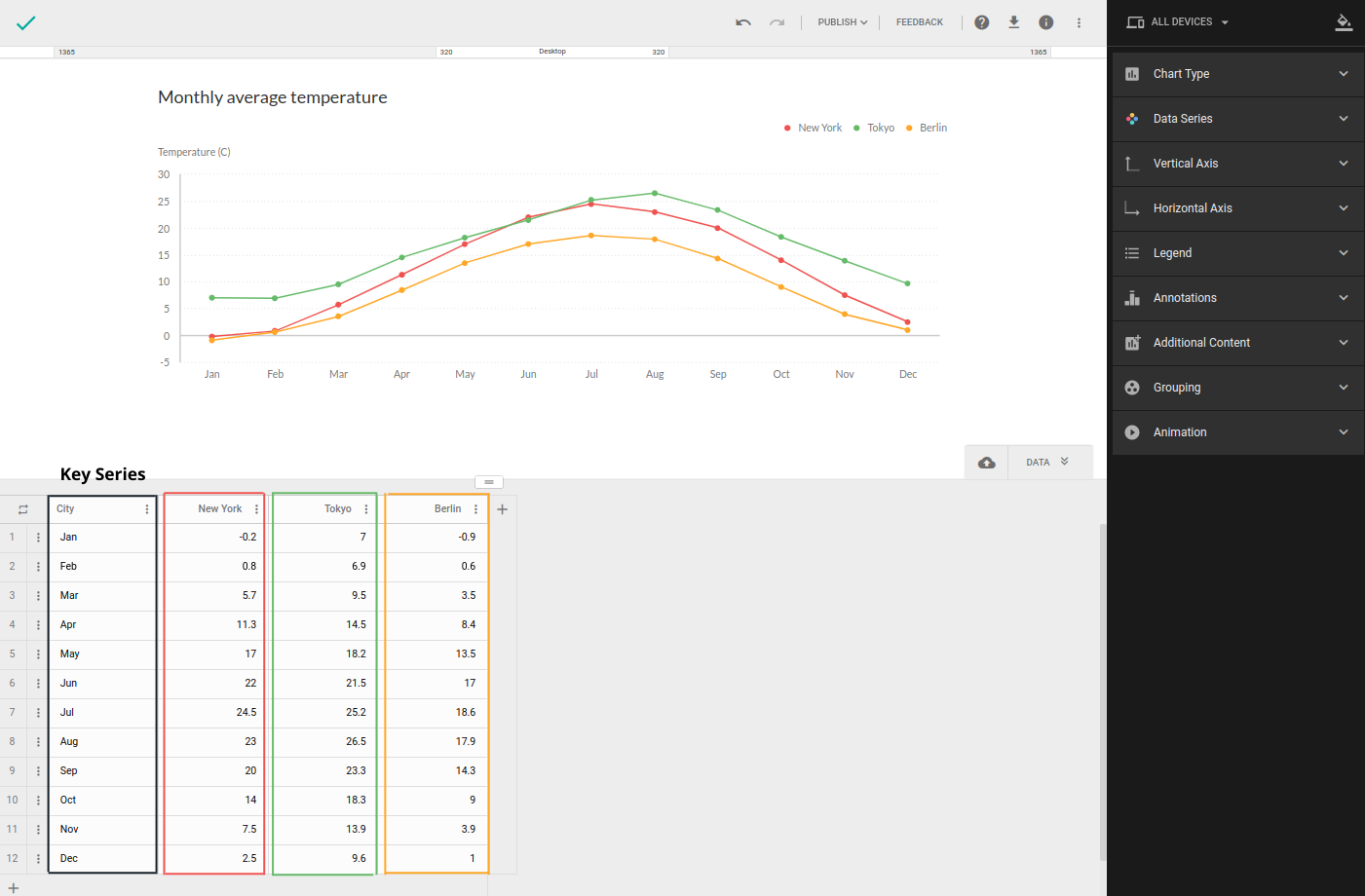Click the green checkmark confirm icon
The width and height of the screenshot is (1365, 896).
click(x=26, y=22)
